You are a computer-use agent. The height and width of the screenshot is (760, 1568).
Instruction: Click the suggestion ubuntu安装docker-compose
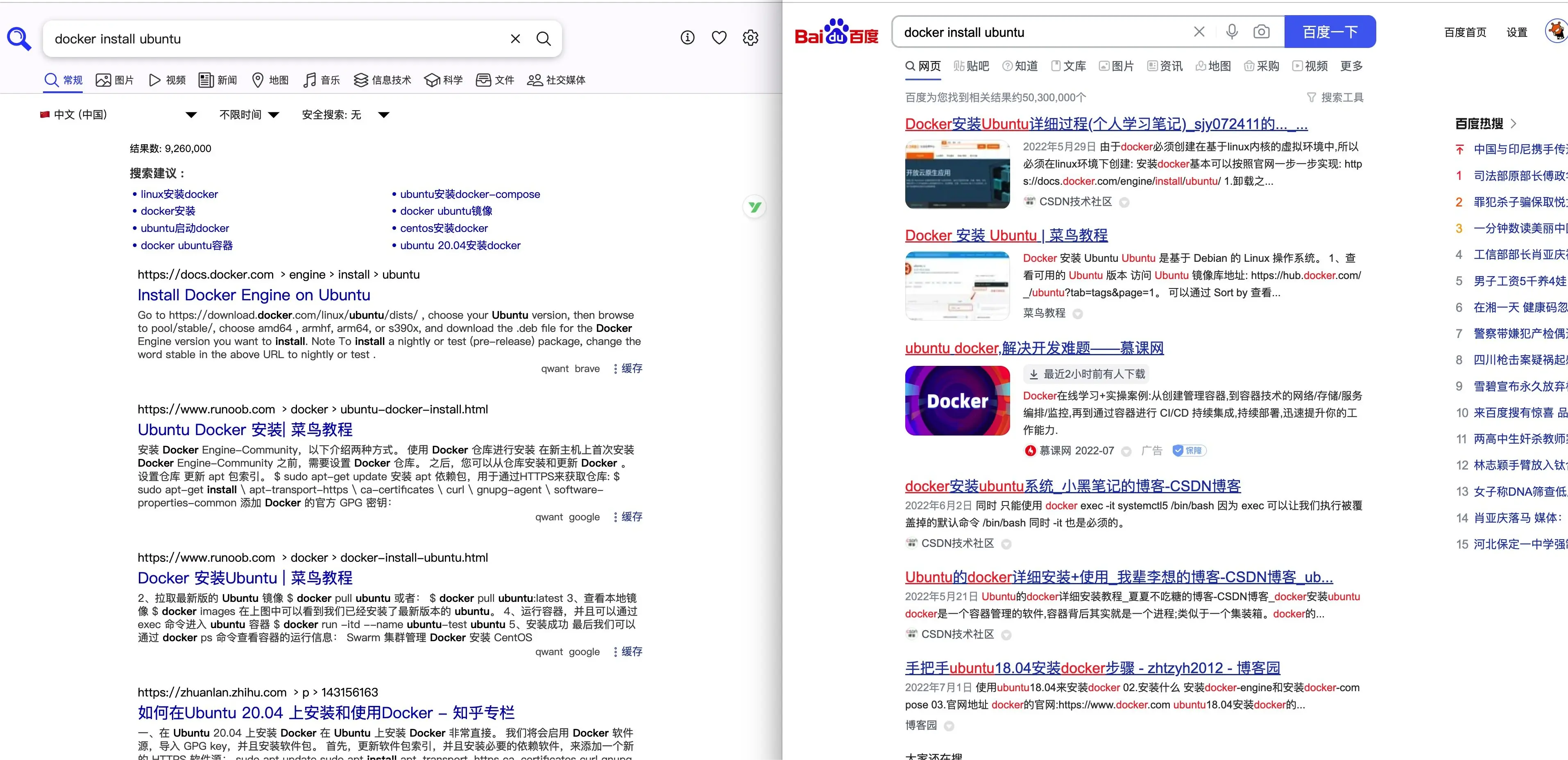[470, 194]
